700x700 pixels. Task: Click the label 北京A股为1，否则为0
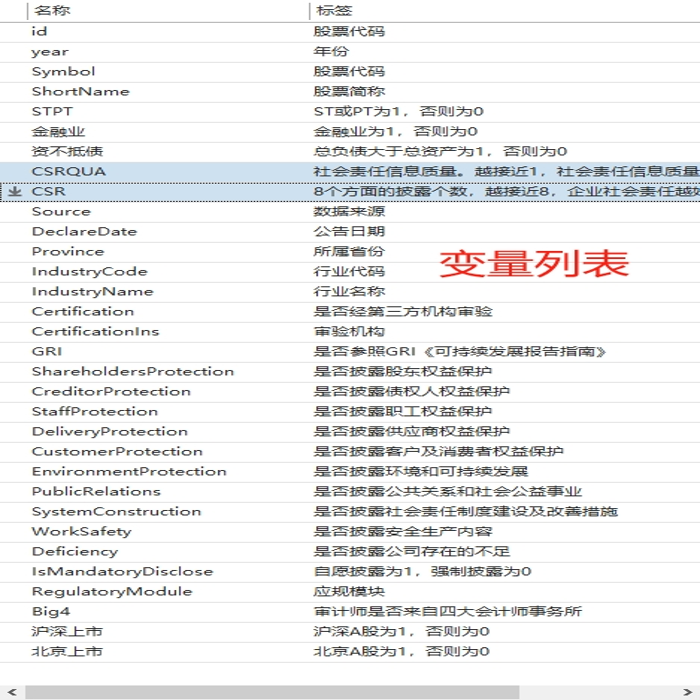click(402, 651)
